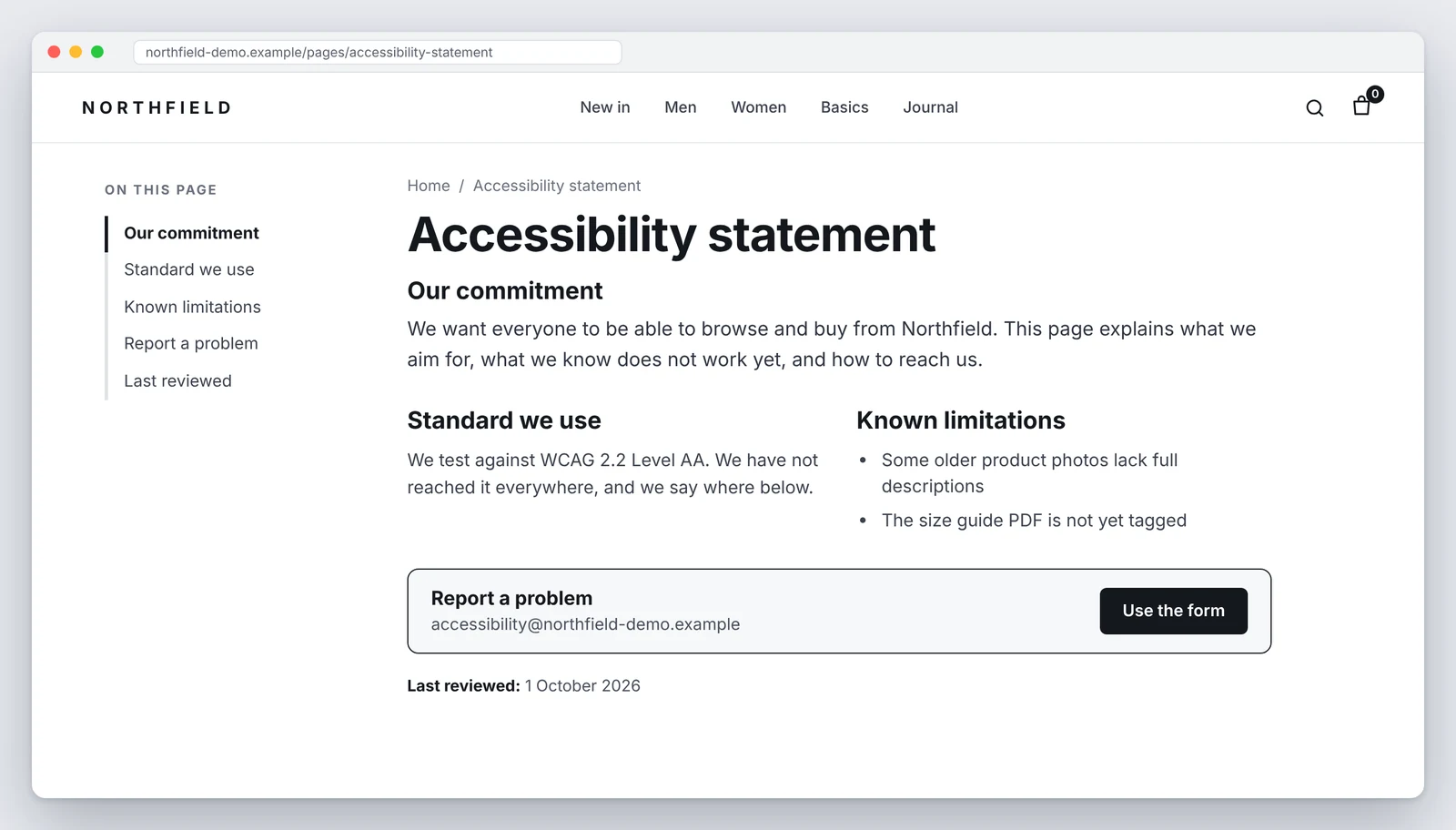Click the Standard we use heading
The image size is (1456, 830).
pyautogui.click(x=504, y=420)
